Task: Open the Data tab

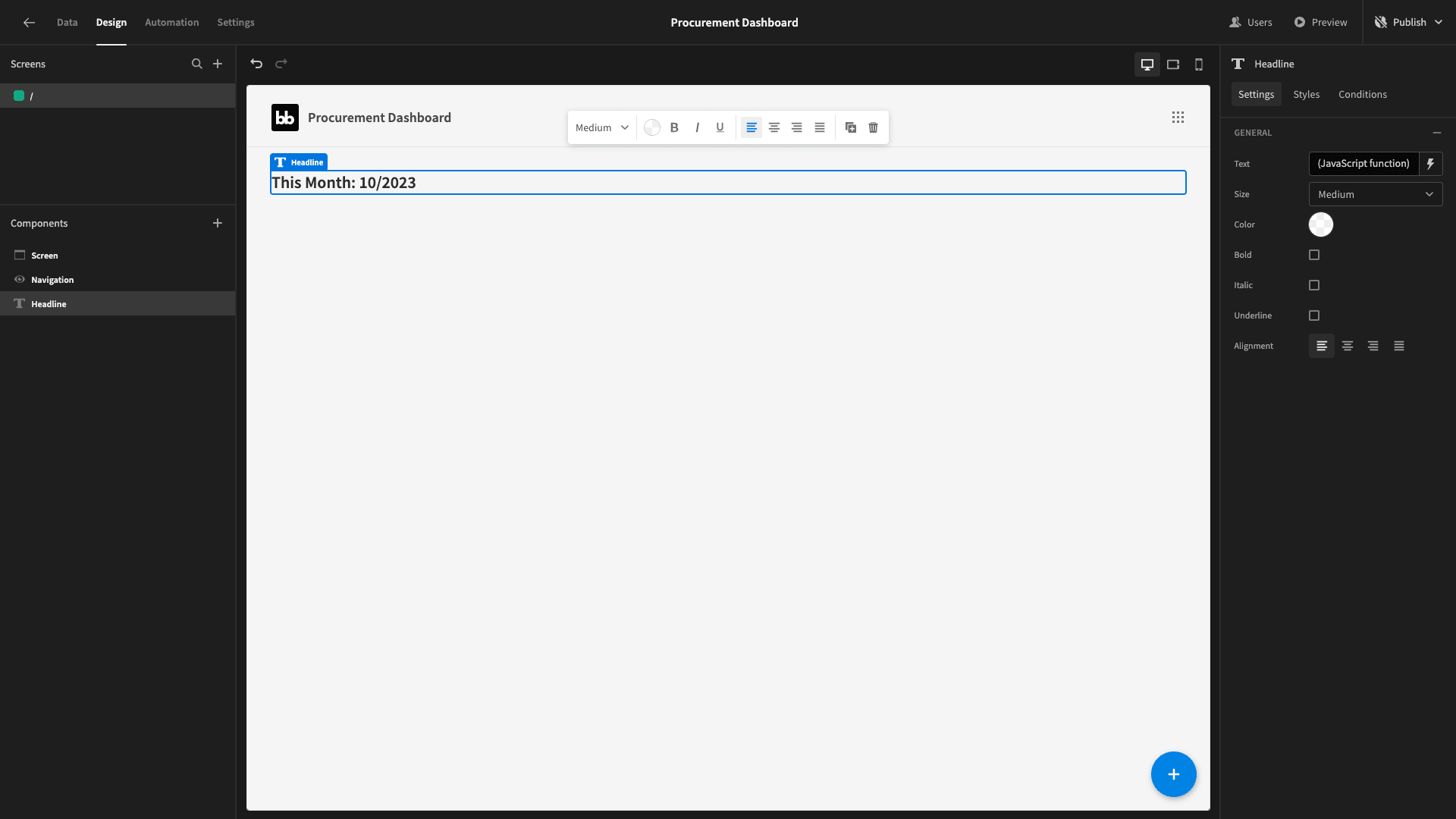Action: point(67,23)
